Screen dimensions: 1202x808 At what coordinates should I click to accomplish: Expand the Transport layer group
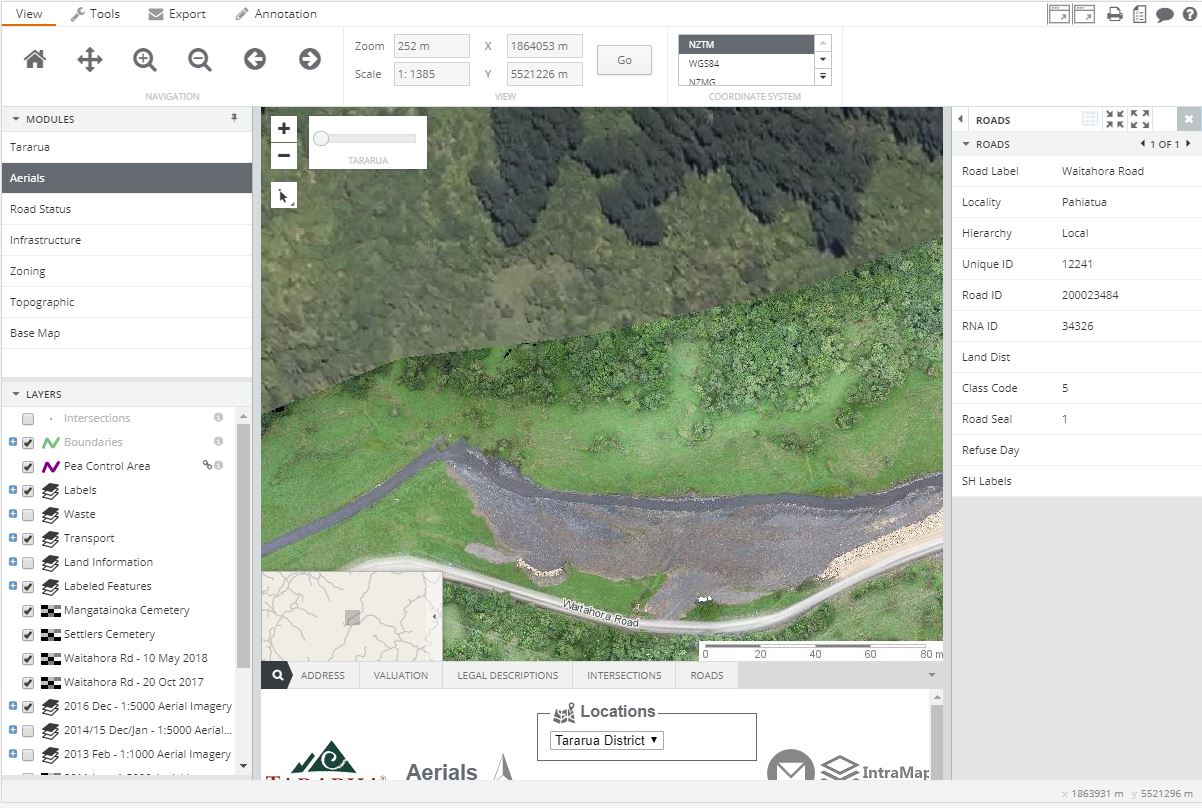point(13,538)
